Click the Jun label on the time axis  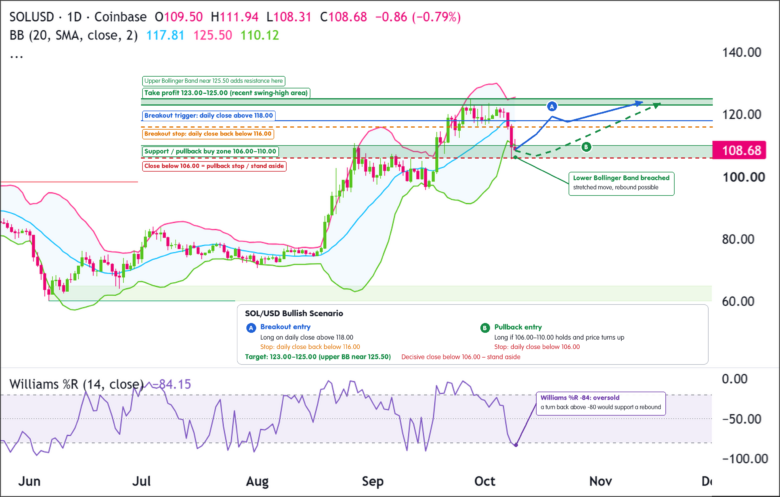[x=29, y=482]
